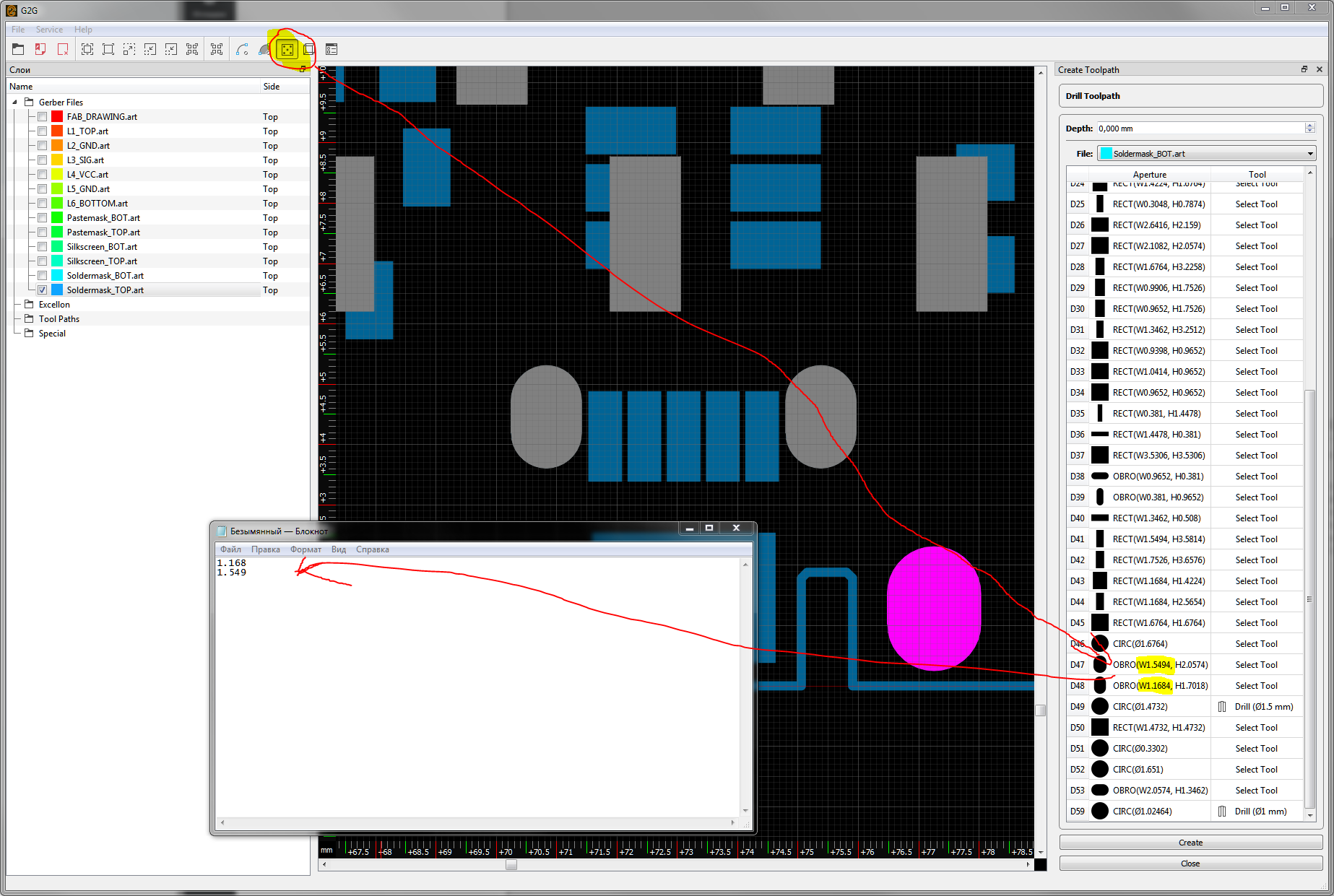Float the Create Toolpath panel

tap(1304, 69)
